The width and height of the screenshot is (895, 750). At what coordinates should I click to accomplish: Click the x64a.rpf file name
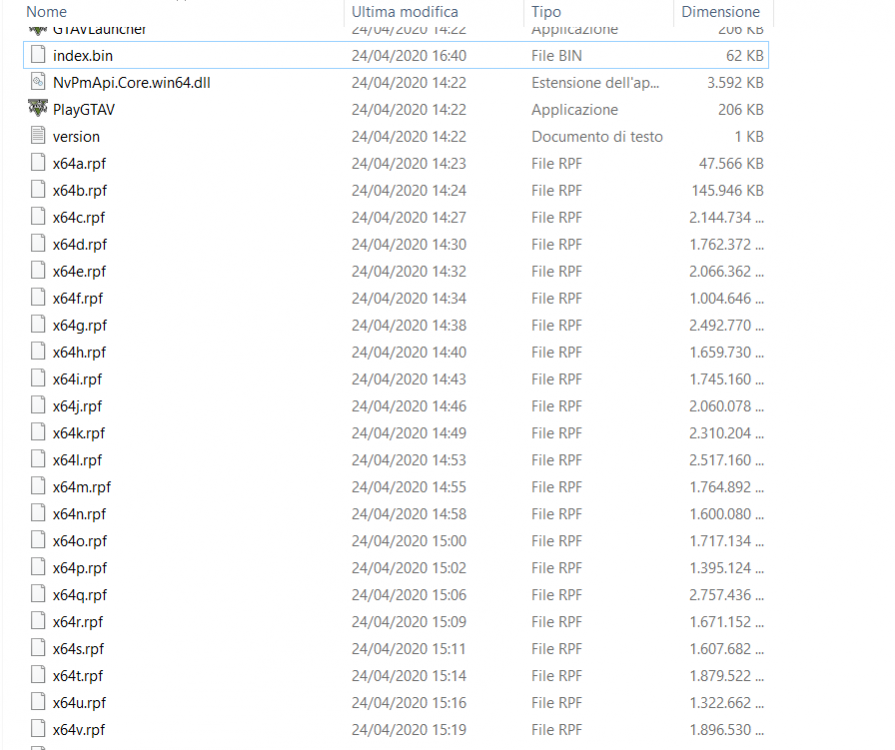(79, 163)
